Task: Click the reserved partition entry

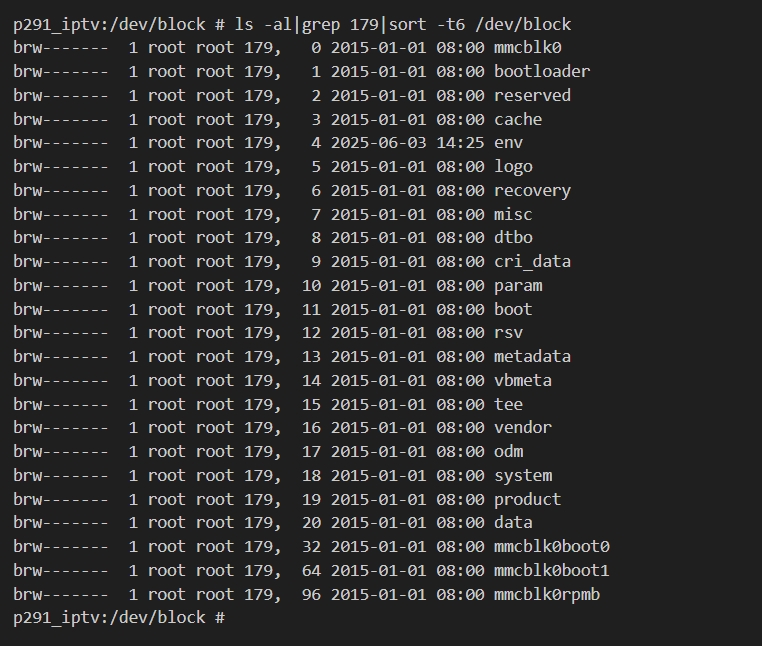Action: click(x=532, y=96)
